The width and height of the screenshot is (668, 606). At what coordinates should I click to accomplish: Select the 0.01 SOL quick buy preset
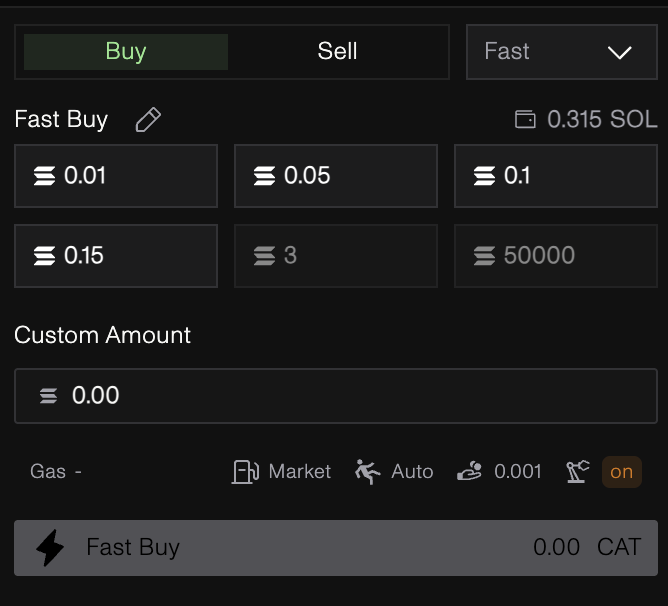[116, 176]
